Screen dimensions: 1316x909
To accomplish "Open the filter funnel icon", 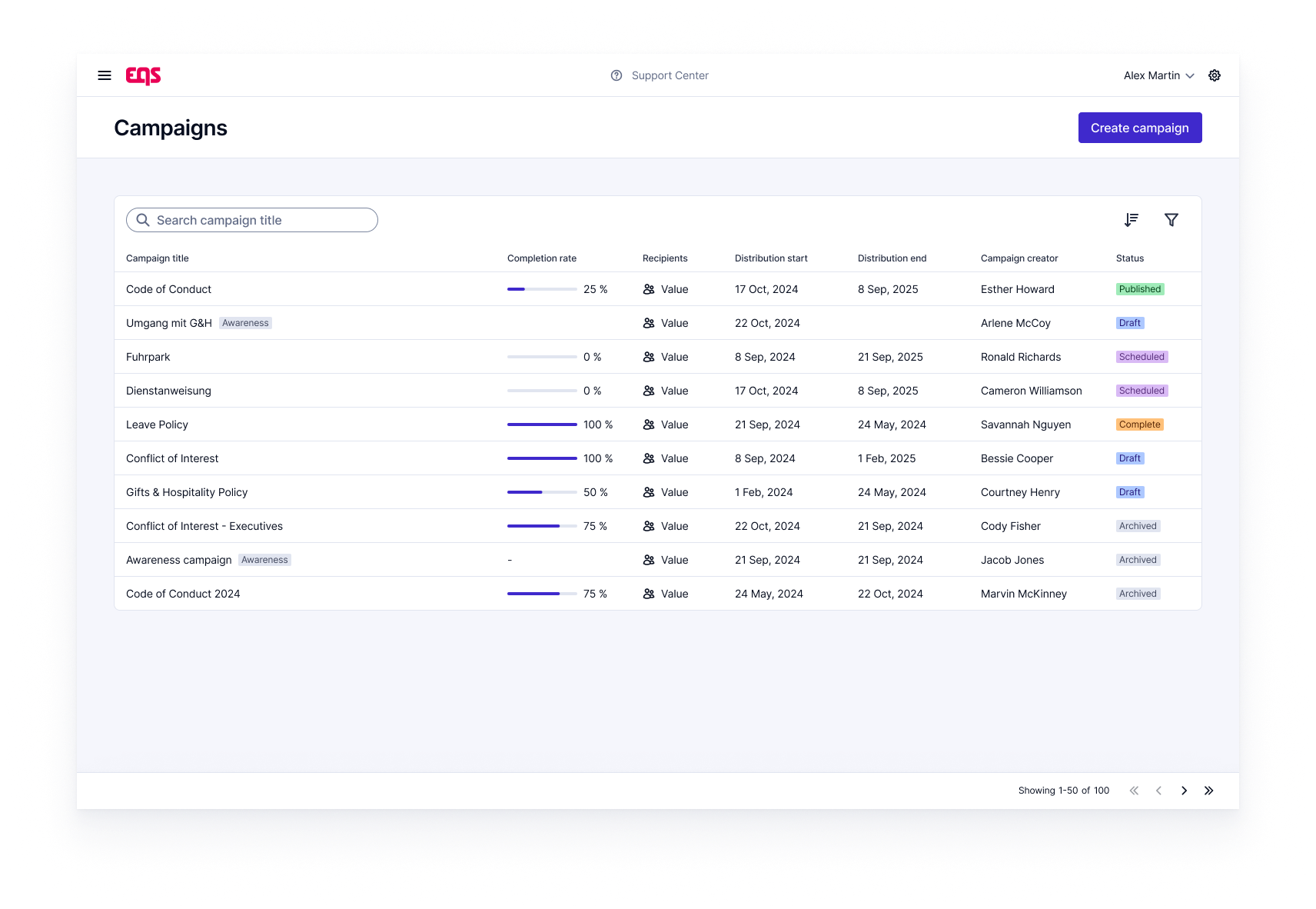I will click(x=1171, y=220).
